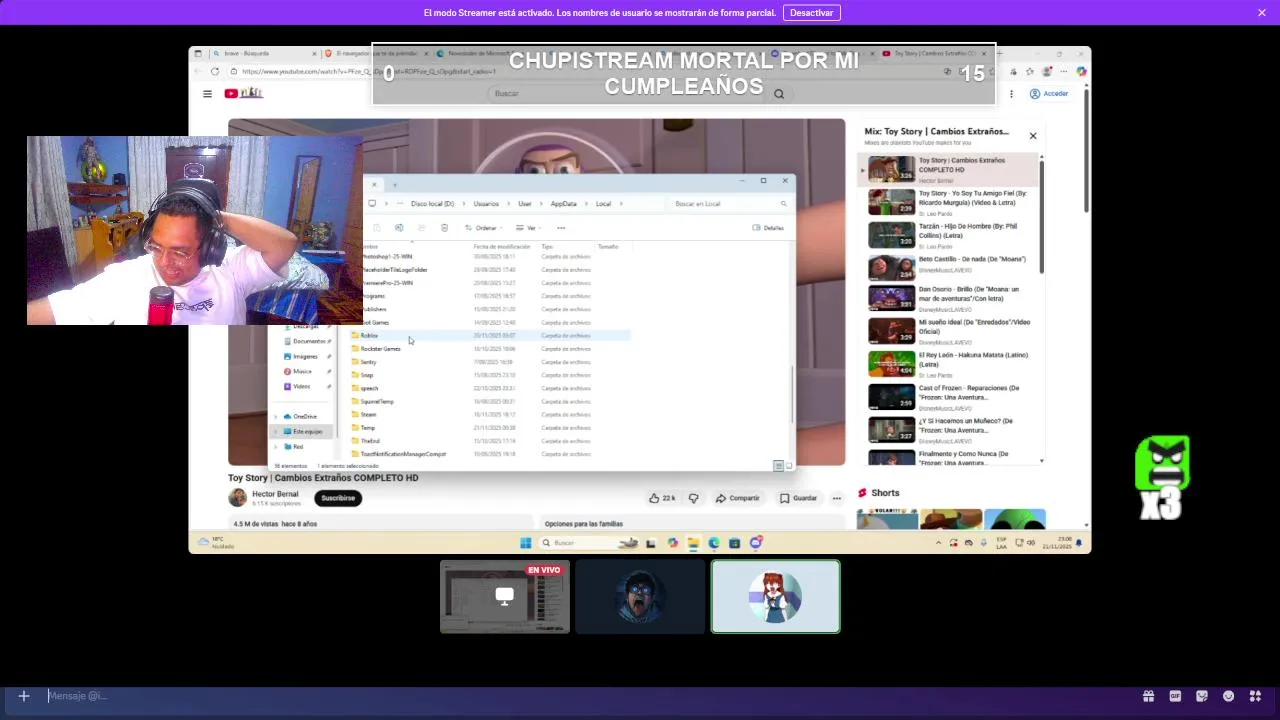Image resolution: width=1280 pixels, height=720 pixels.
Task: Click the Mensaje chat input field
Action: [x=590, y=696]
